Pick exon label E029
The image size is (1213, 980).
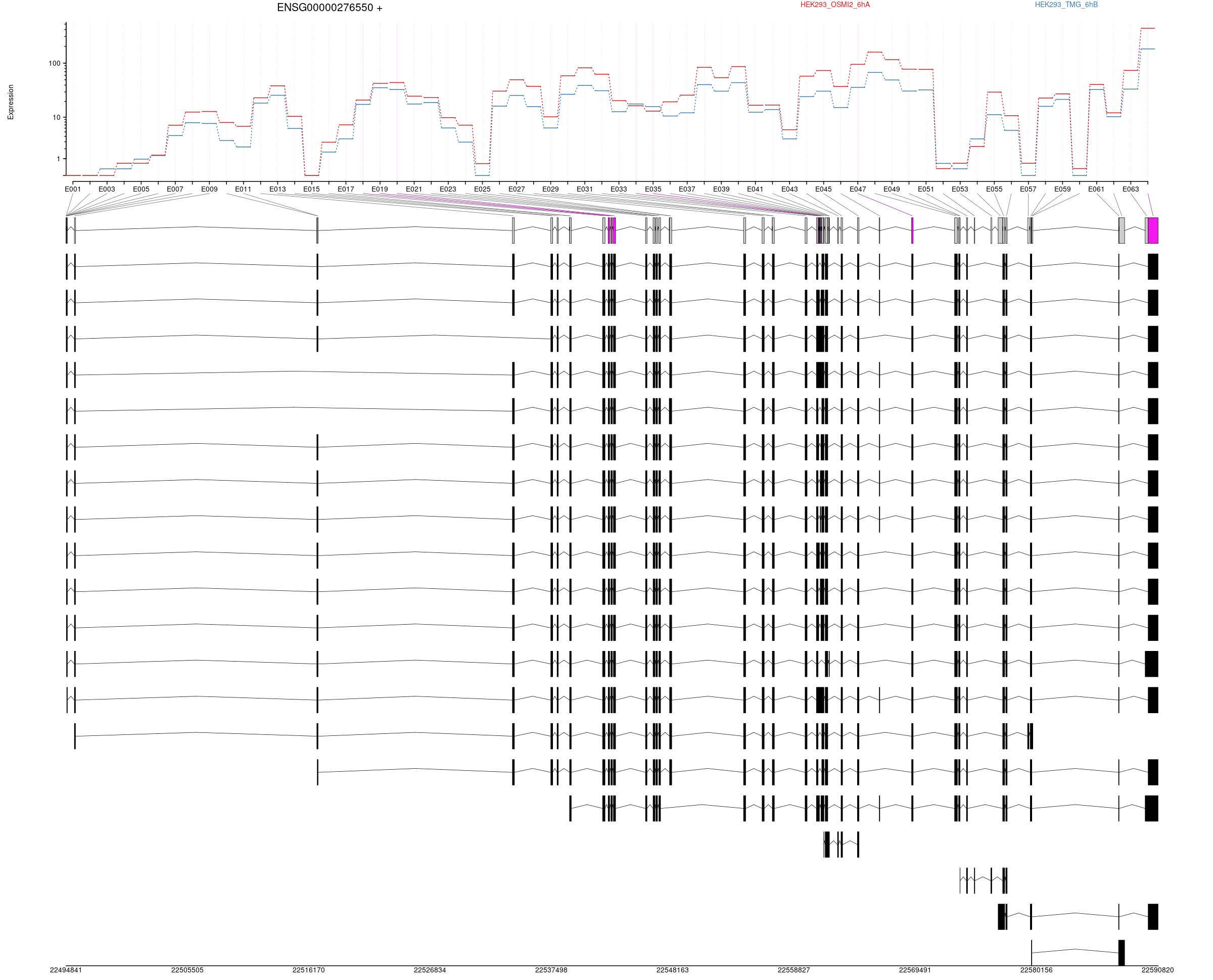coord(550,189)
